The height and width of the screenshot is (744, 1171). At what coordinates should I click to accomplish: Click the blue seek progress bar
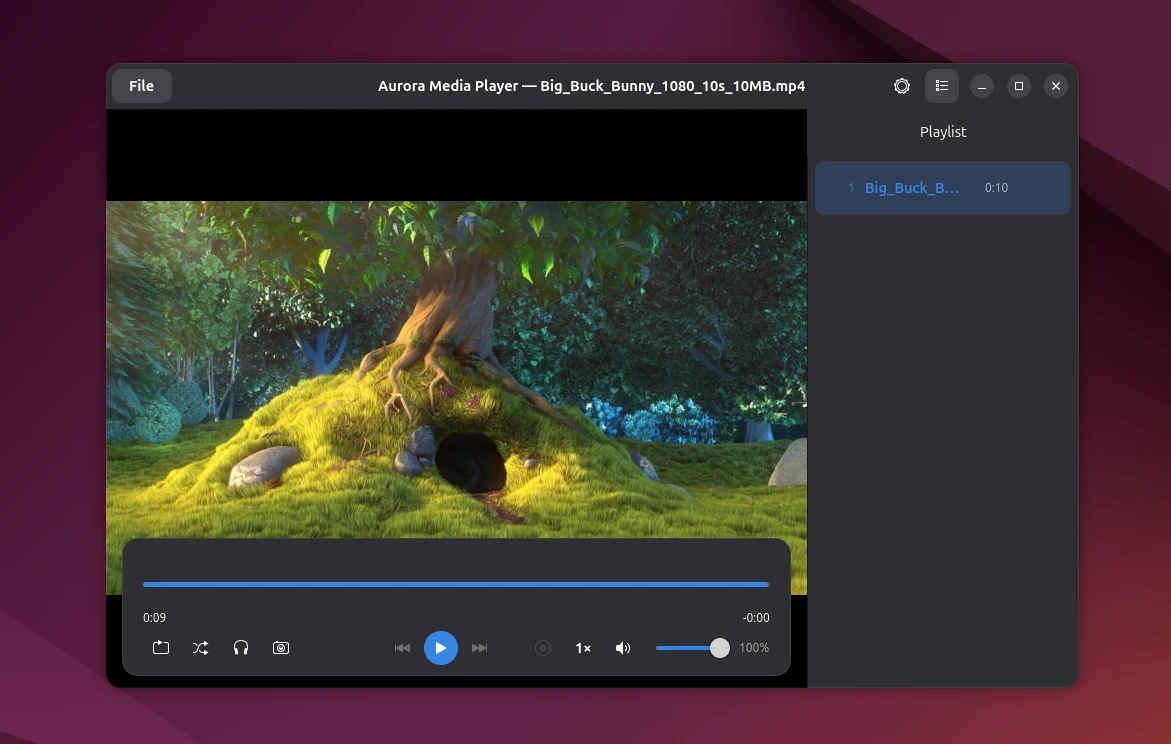pos(456,584)
